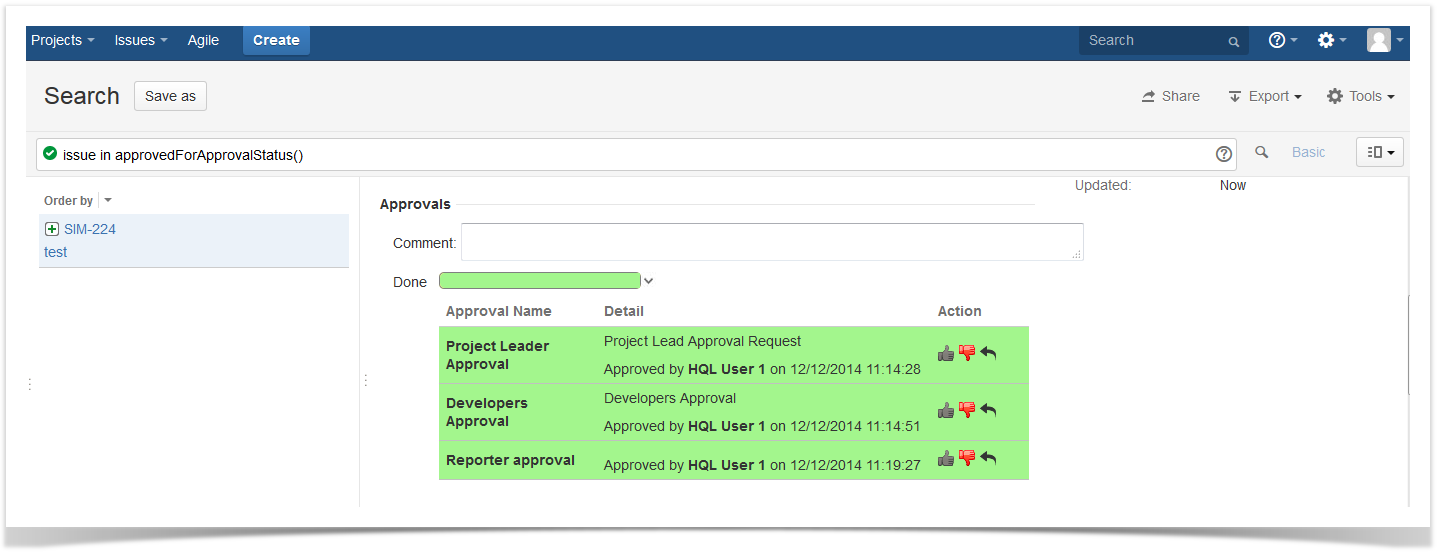
Task: Open the Issues menu
Action: point(141,40)
